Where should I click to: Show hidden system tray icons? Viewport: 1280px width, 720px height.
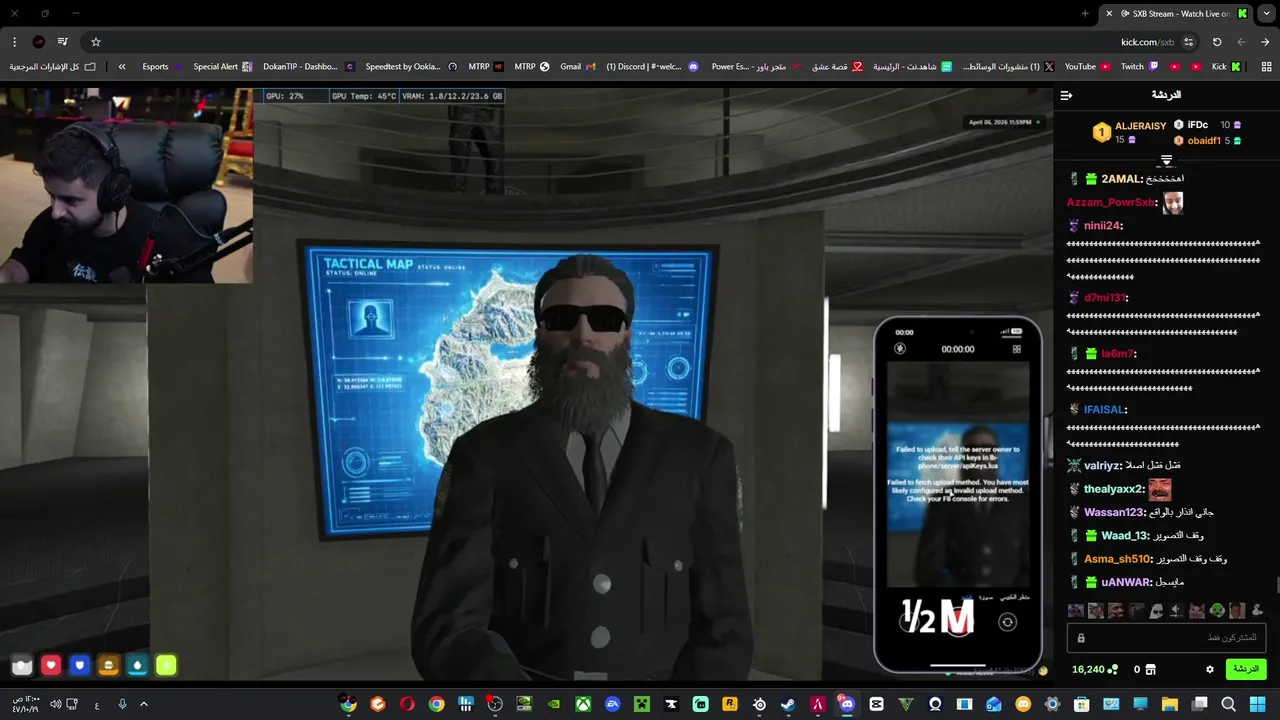143,704
